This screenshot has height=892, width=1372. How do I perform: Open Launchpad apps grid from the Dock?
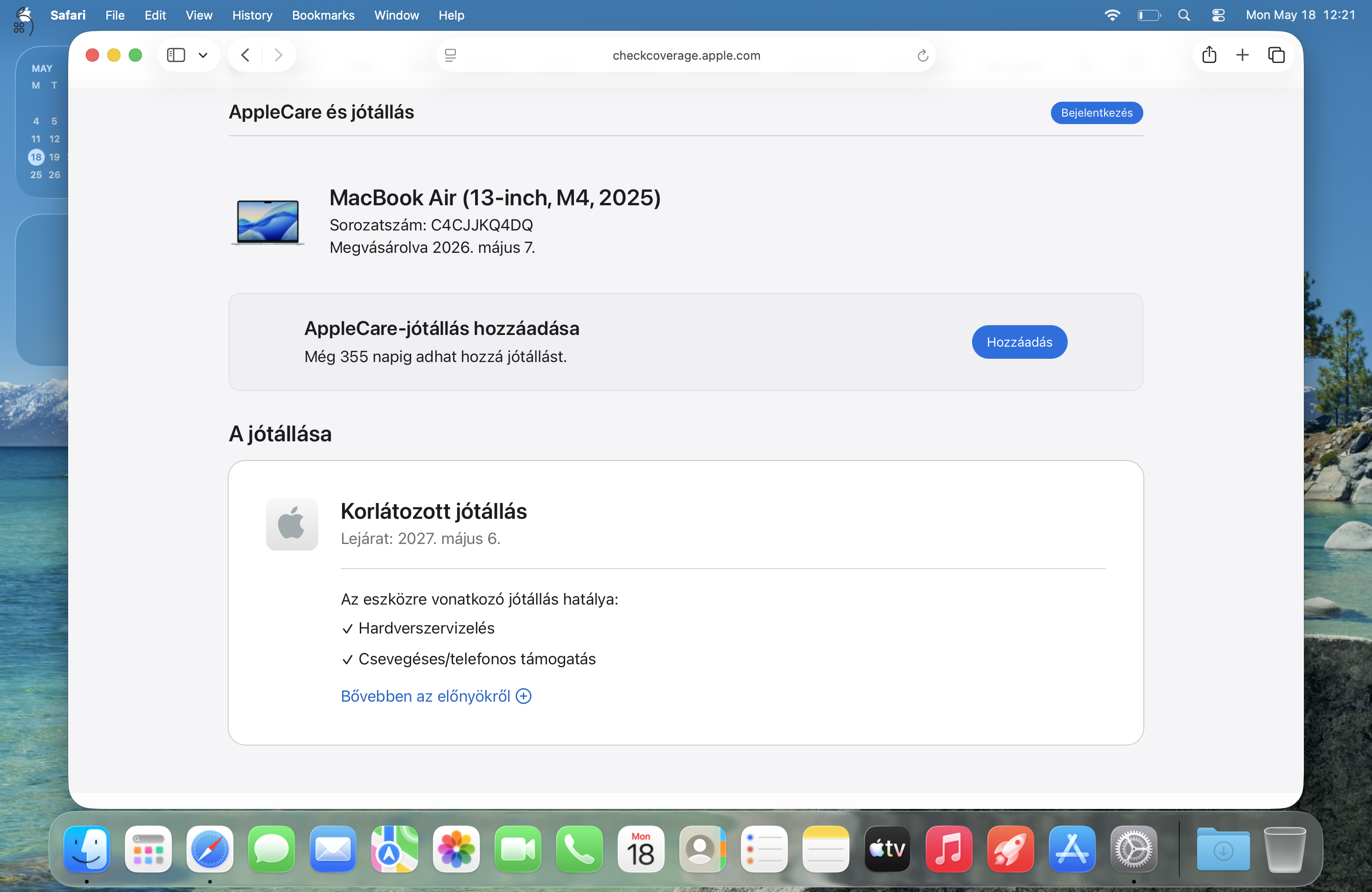(148, 850)
